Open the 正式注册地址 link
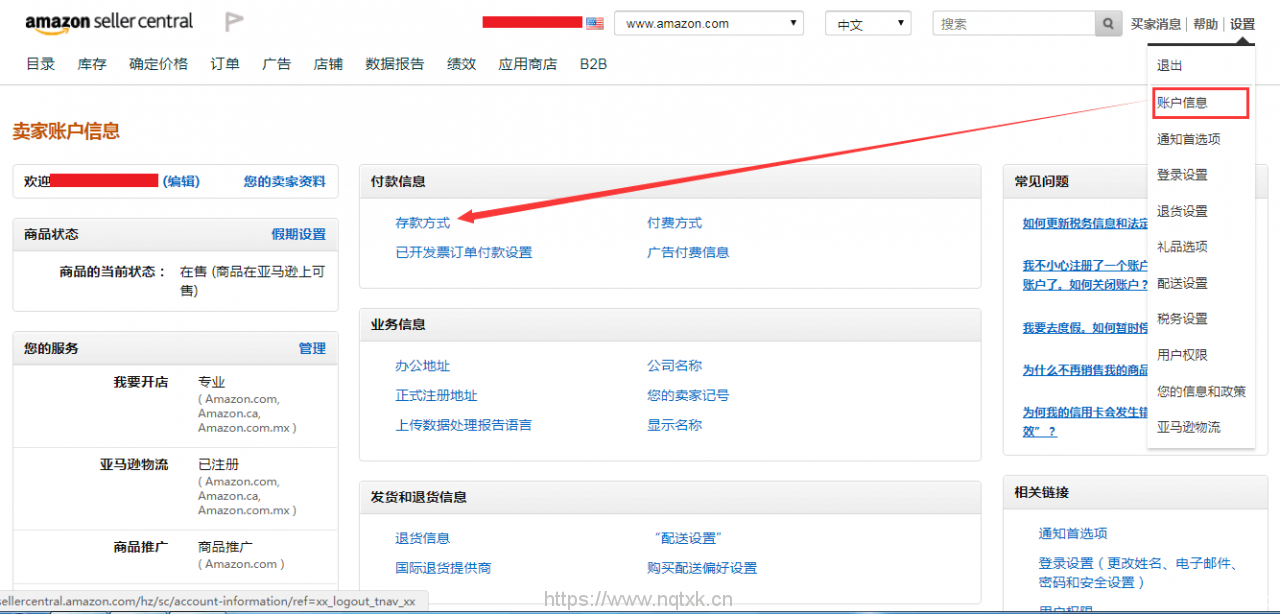1280x614 pixels. (x=437, y=395)
